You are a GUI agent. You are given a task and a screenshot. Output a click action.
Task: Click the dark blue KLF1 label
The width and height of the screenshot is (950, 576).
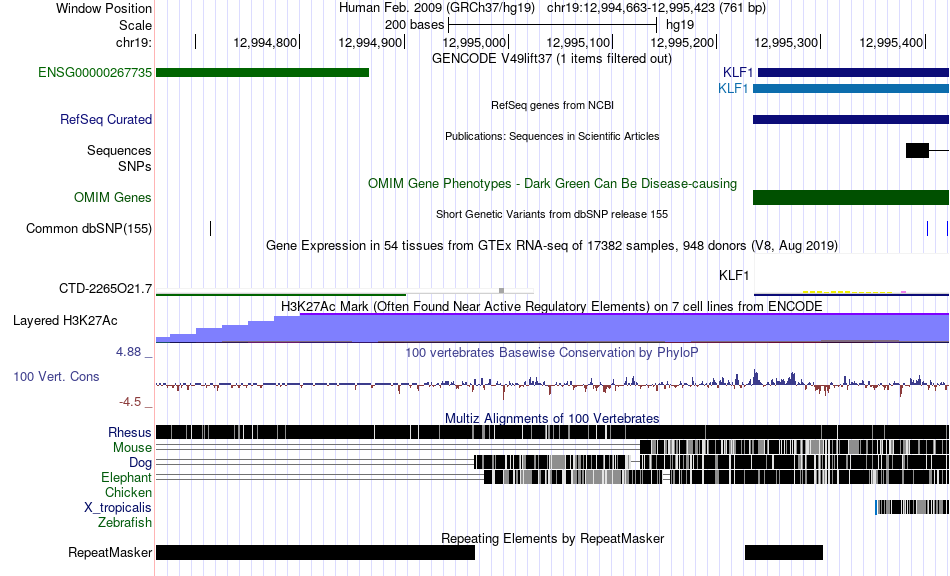pos(738,73)
